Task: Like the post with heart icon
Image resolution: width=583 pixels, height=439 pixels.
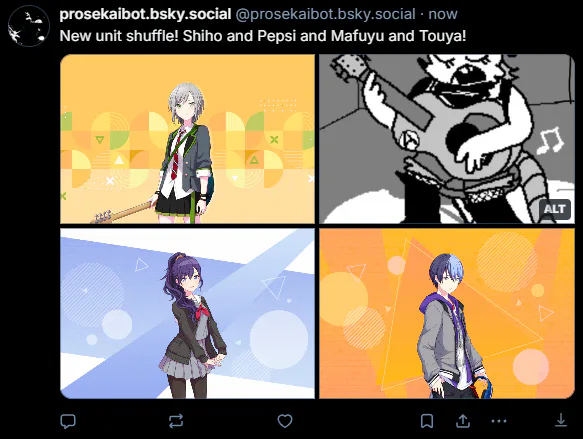Action: click(x=285, y=421)
